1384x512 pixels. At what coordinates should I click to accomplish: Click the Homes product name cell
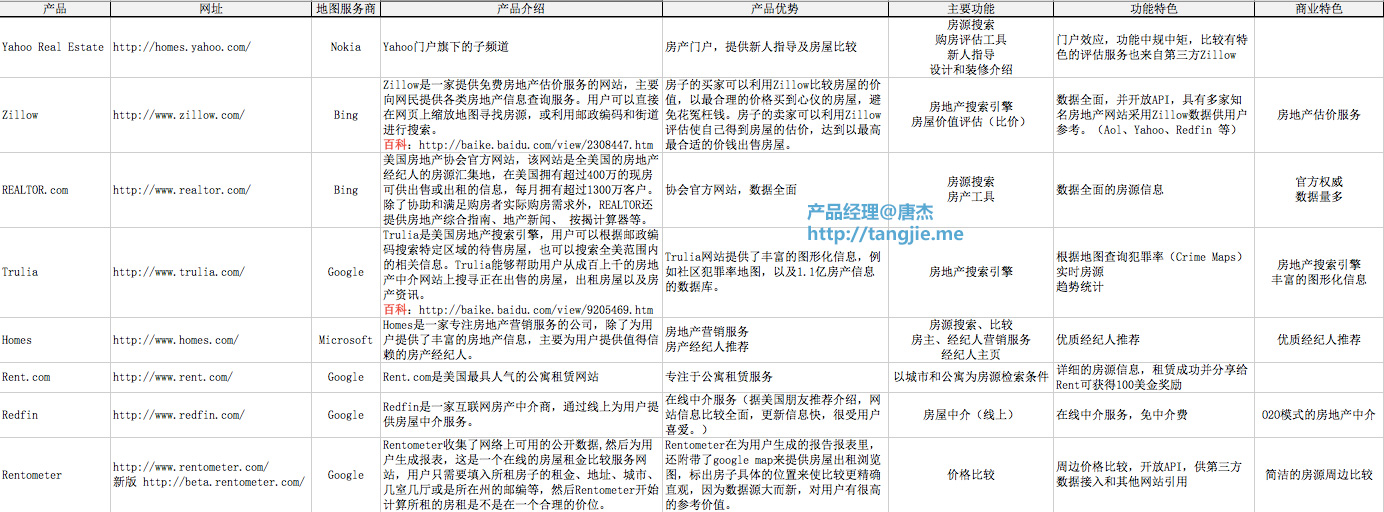point(55,340)
